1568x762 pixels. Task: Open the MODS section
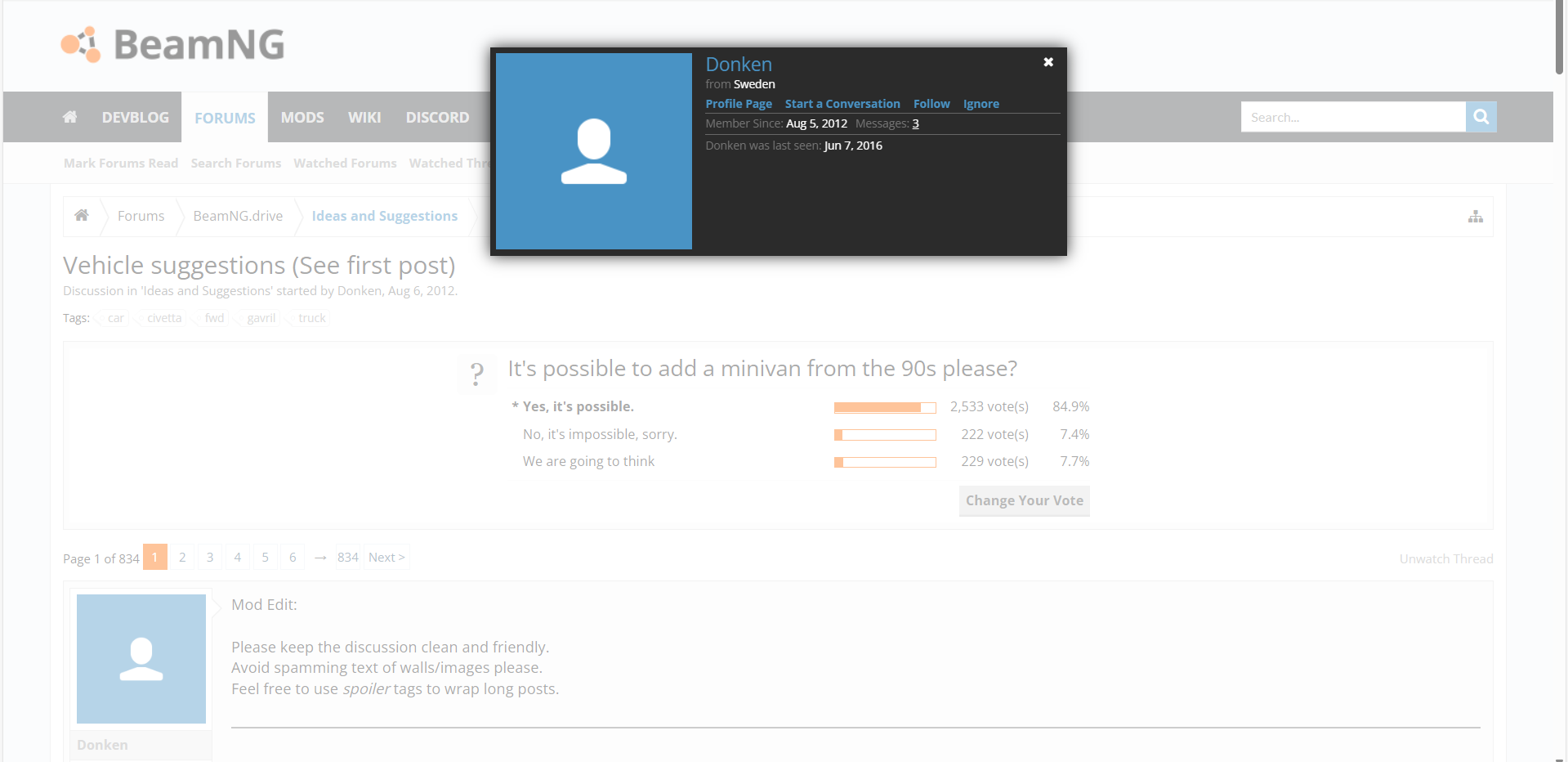(x=302, y=117)
